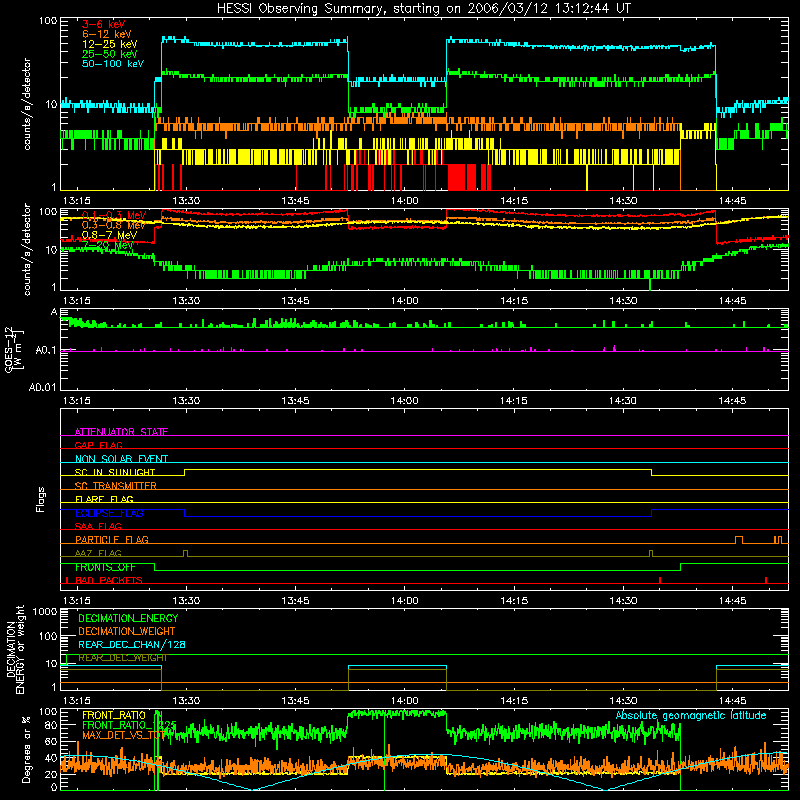Select the cyan '50-100 keV' legend label
Screen dimensions: 800x800
coord(113,64)
